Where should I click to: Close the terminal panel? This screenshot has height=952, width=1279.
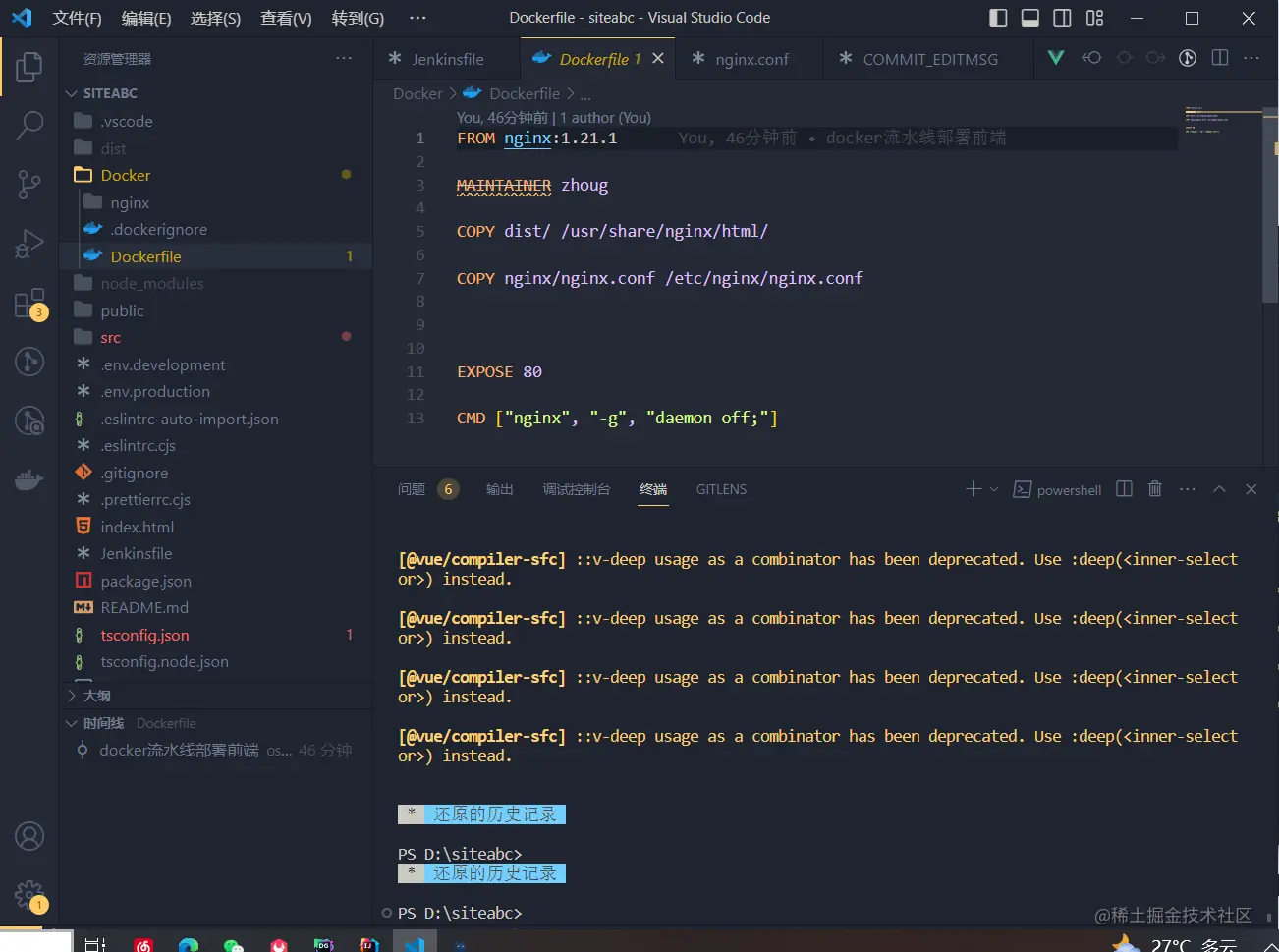[x=1251, y=489]
